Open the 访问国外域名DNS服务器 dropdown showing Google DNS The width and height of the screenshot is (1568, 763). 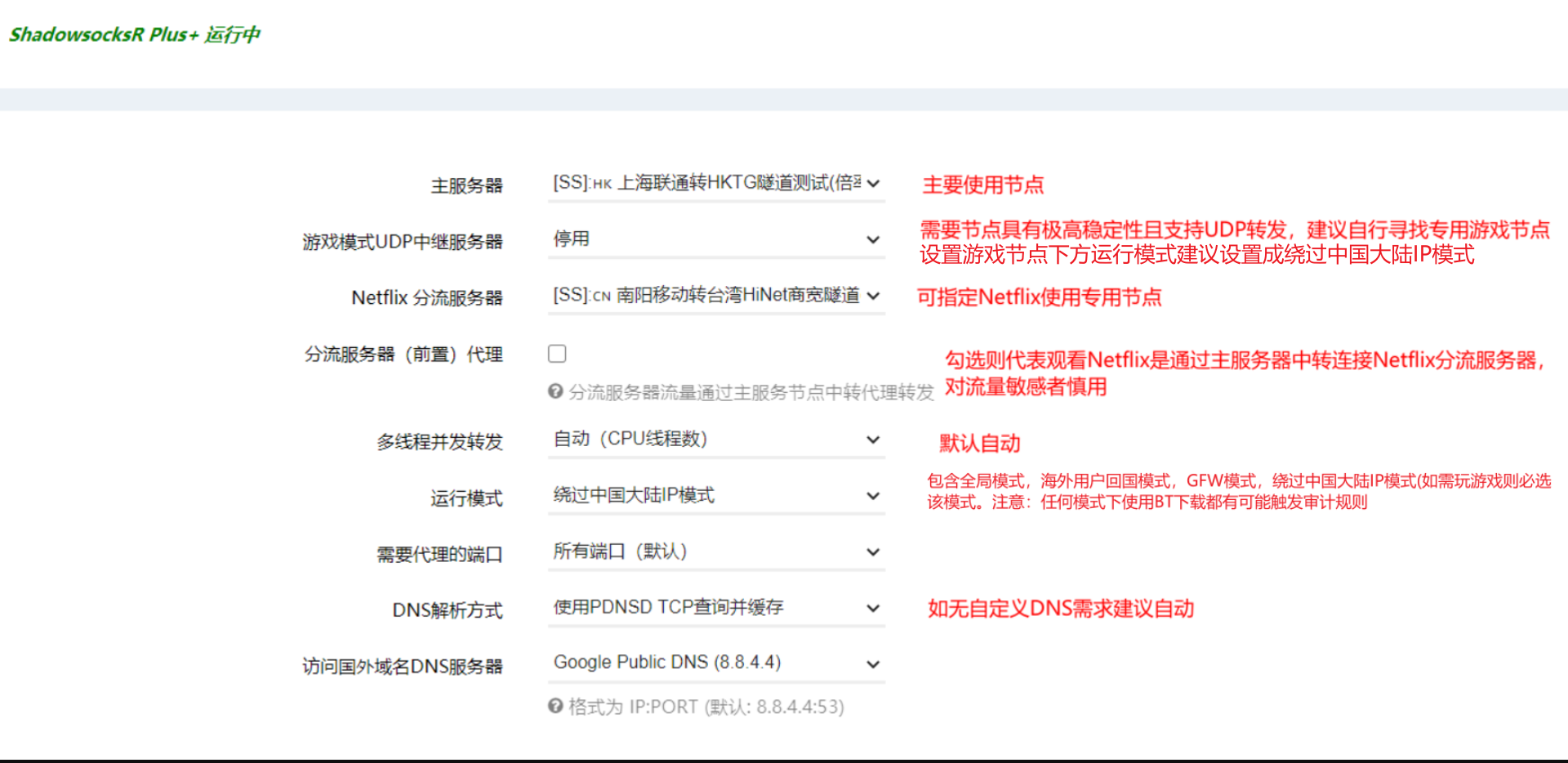715,663
